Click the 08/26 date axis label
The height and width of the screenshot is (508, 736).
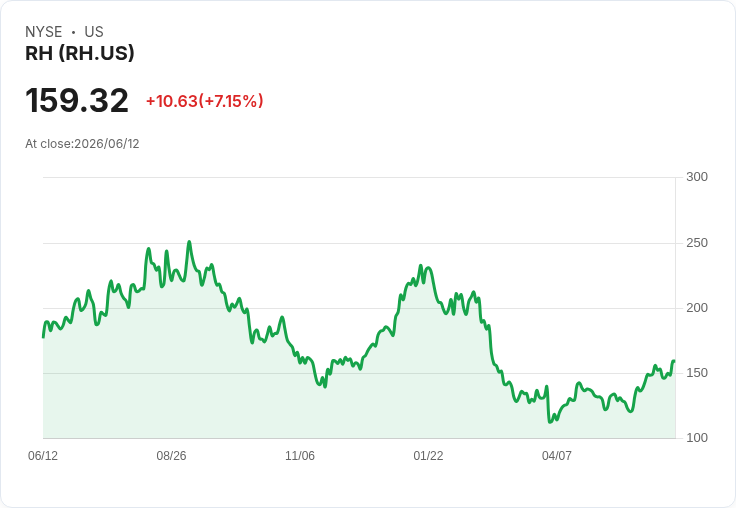[171, 455]
